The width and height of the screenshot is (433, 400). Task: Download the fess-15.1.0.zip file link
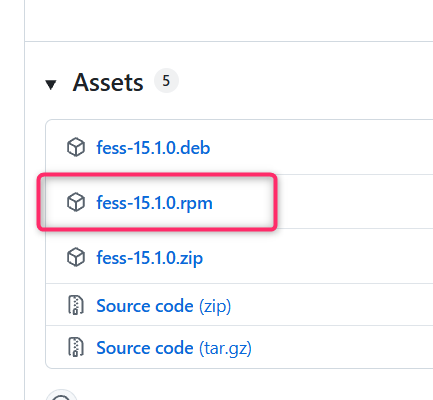tap(150, 258)
